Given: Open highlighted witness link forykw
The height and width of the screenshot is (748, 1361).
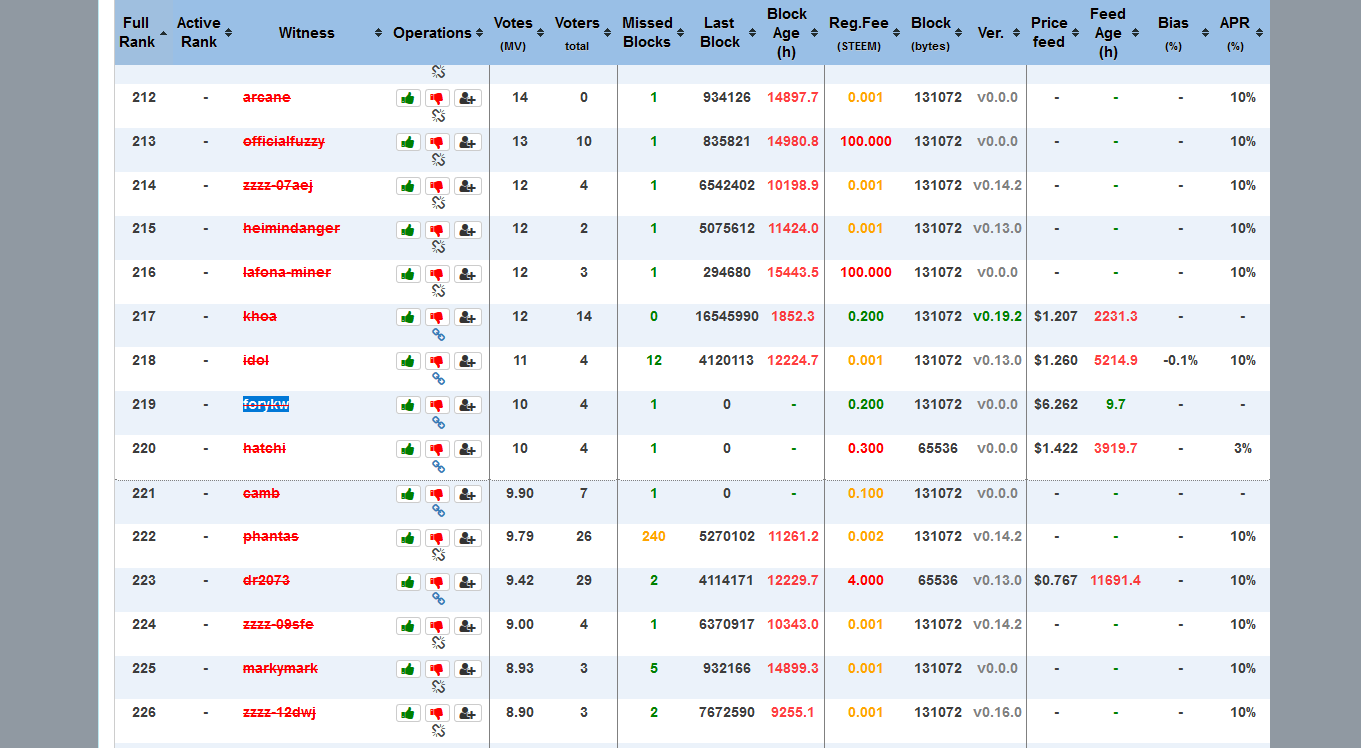Looking at the screenshot, I should pos(266,404).
